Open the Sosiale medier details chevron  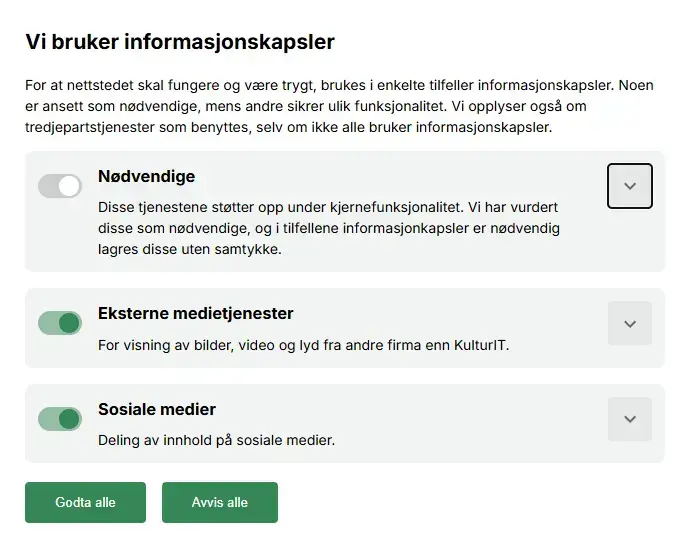pyautogui.click(x=630, y=419)
